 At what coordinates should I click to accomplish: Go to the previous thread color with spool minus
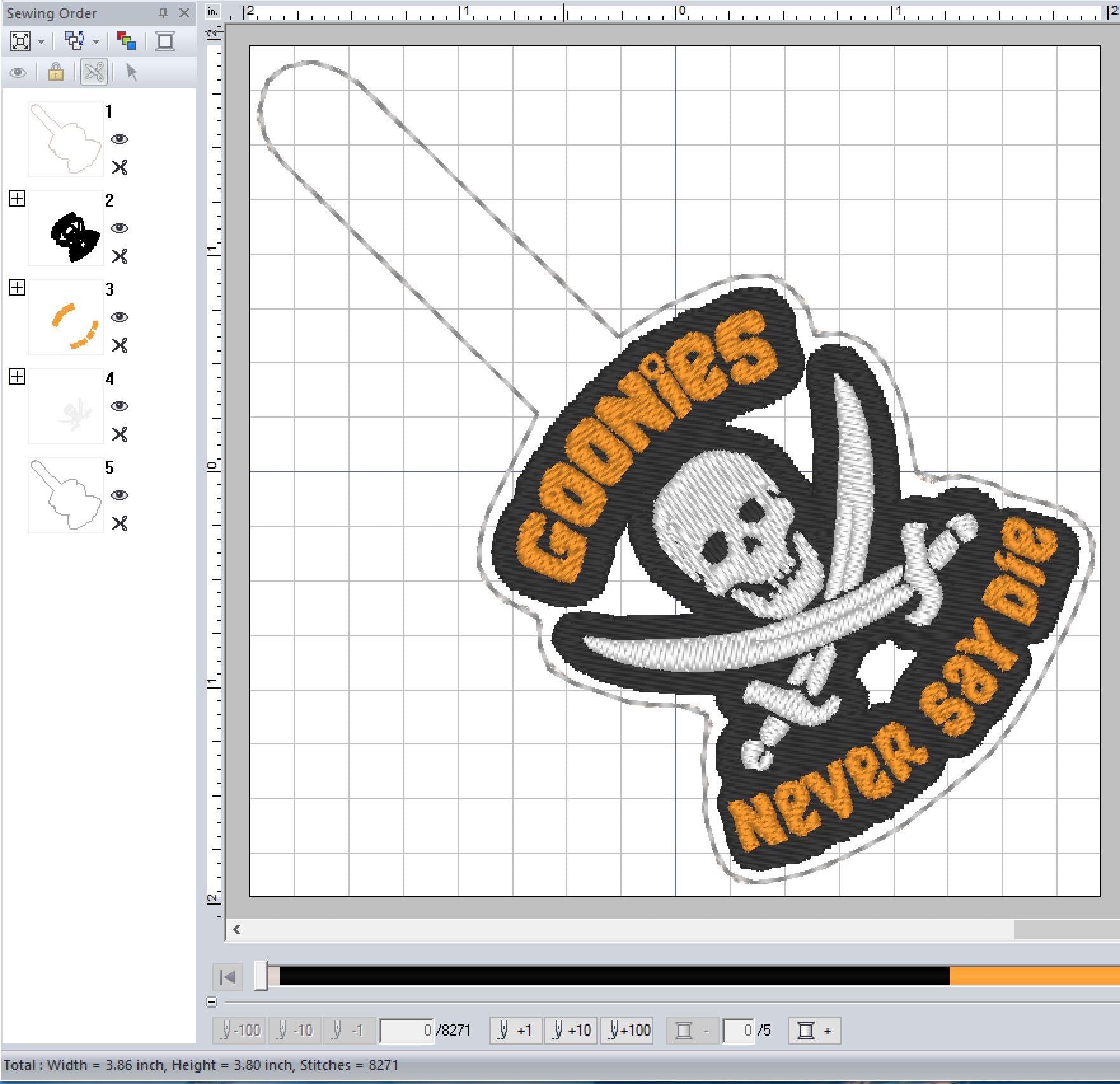693,1030
